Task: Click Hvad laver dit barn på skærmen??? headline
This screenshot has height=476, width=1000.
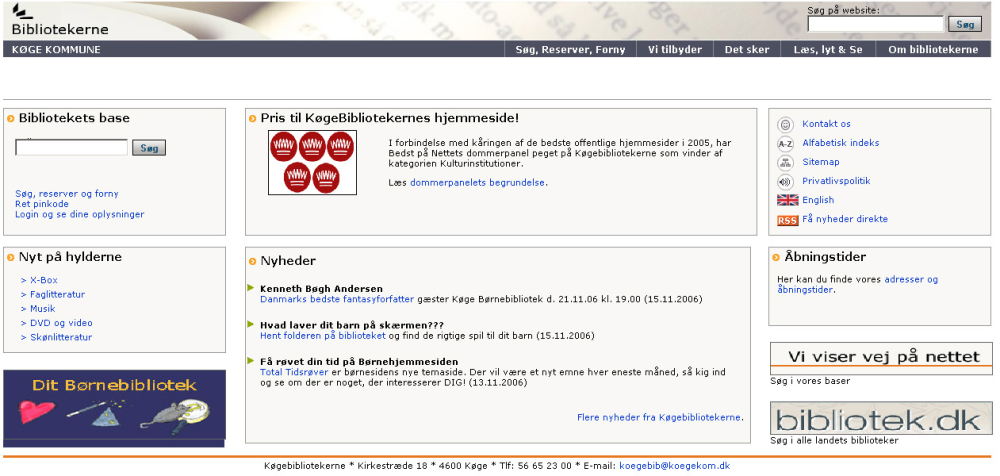Action: 352,325
